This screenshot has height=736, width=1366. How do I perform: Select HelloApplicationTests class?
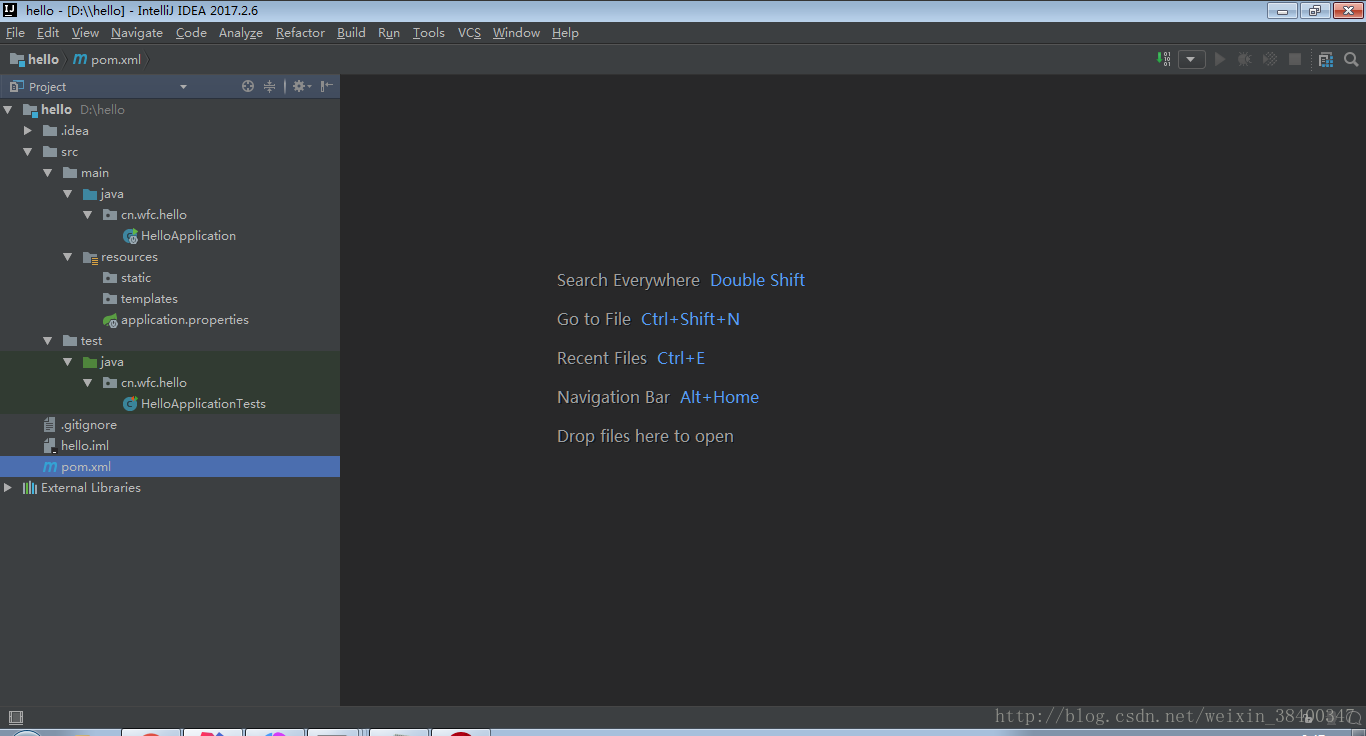pyautogui.click(x=203, y=404)
